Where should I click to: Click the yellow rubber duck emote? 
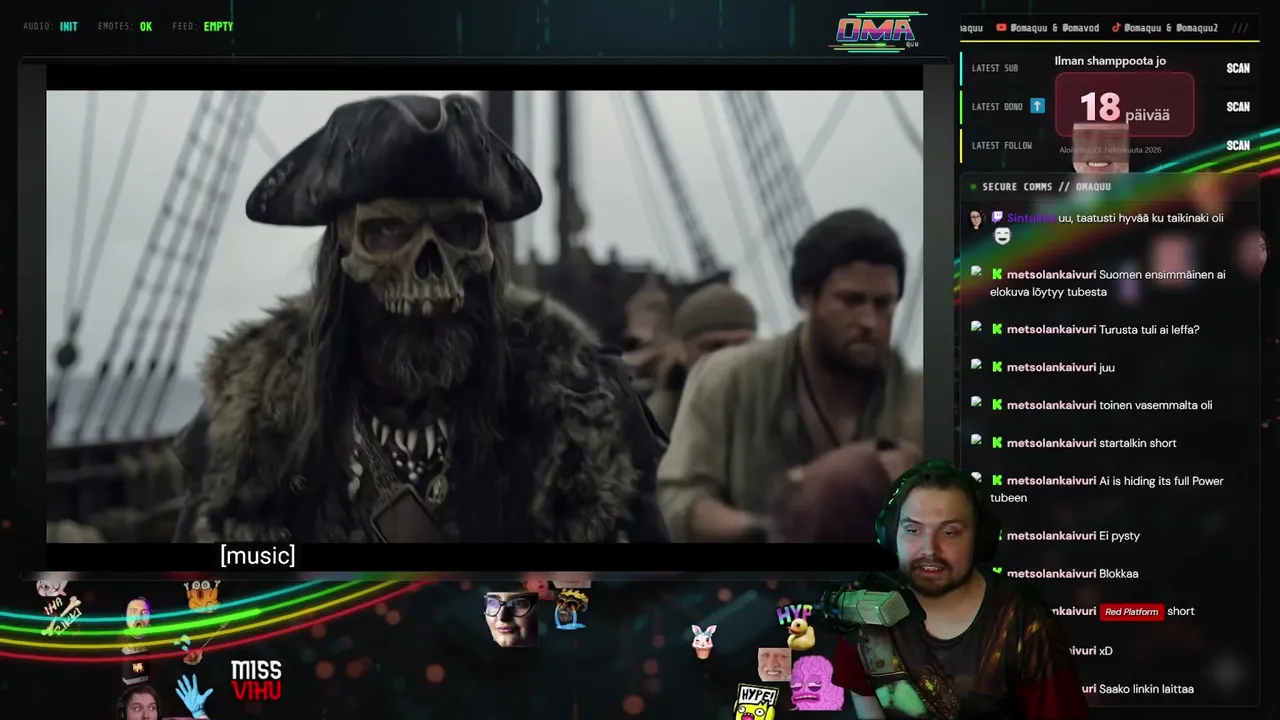point(800,633)
